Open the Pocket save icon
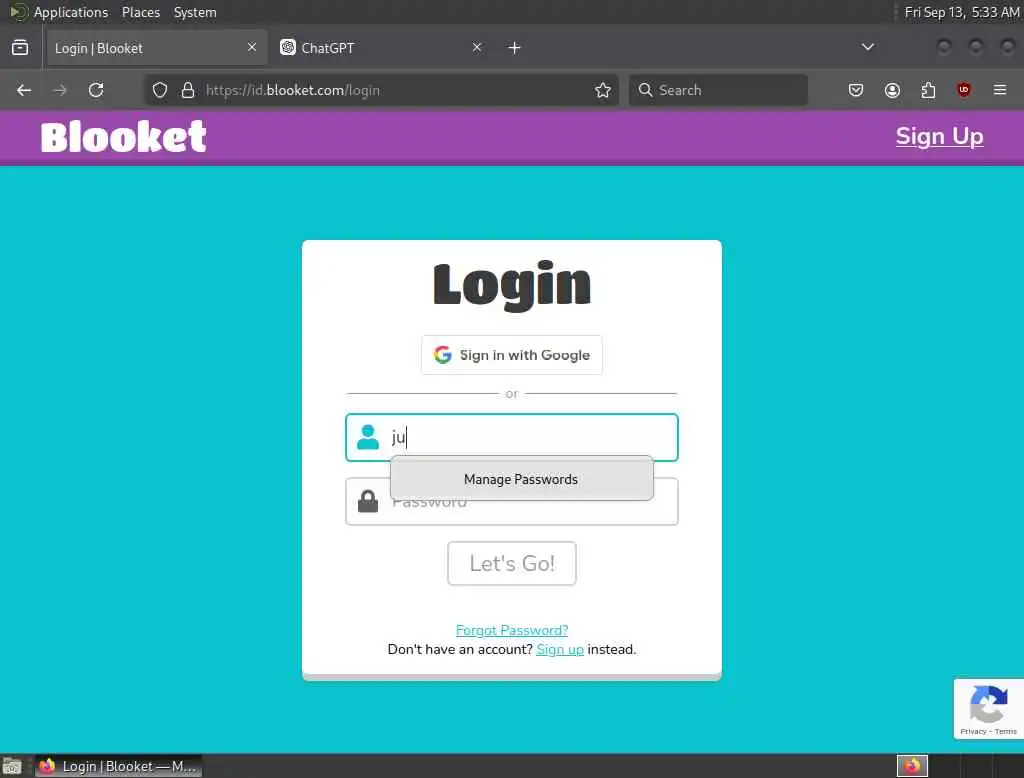Screen dimensions: 1024x778 [856, 90]
